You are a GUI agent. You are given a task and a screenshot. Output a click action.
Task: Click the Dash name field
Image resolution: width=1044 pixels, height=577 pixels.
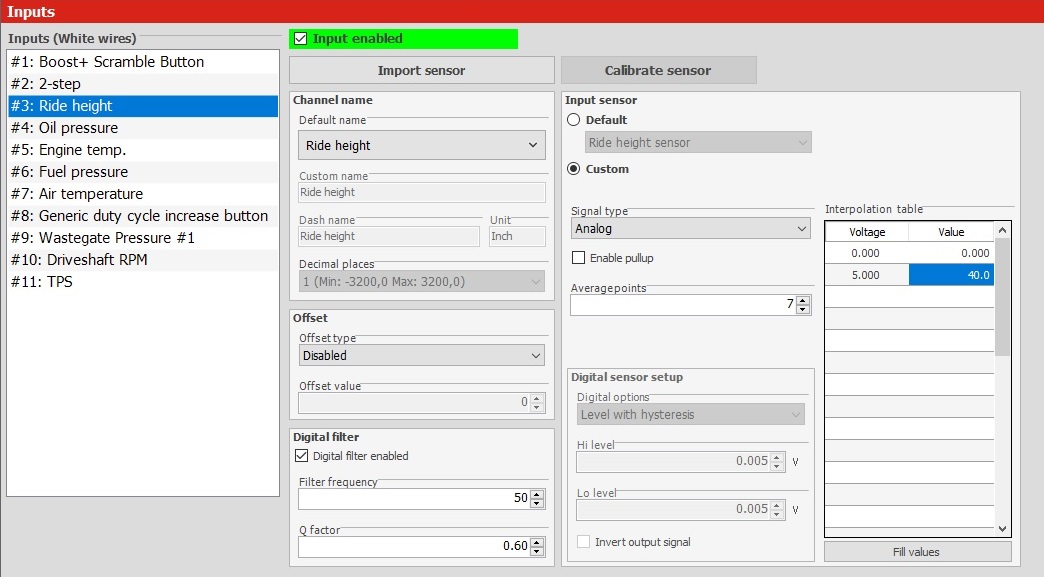coord(389,236)
